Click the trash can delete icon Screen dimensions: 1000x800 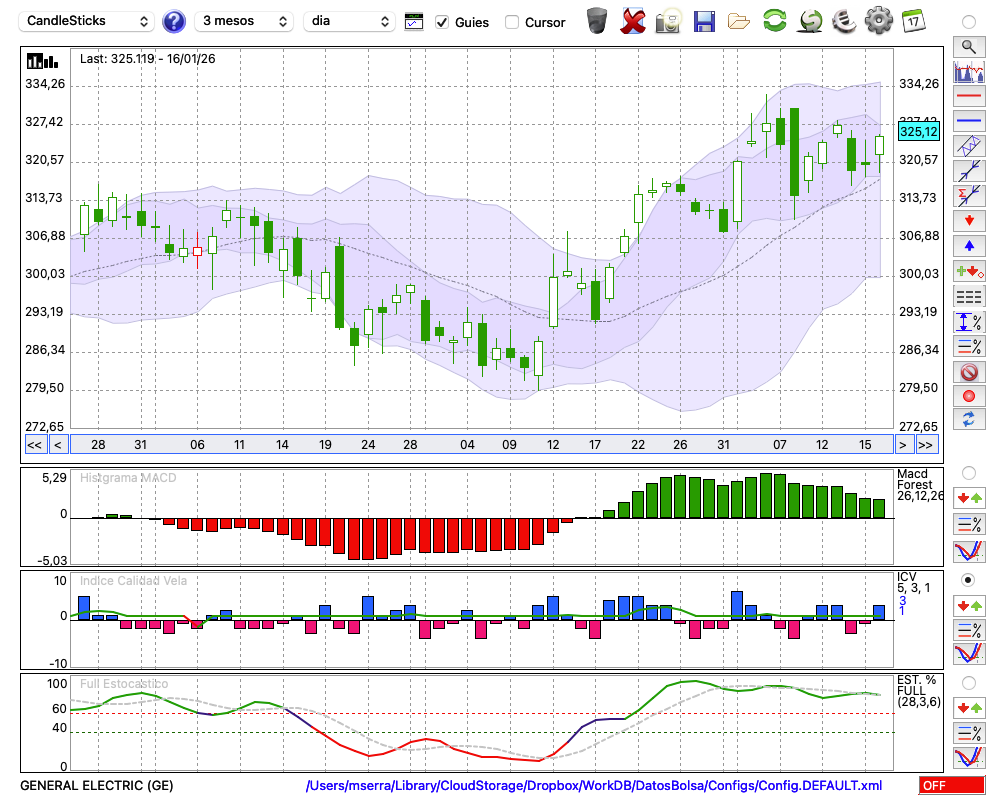(x=597, y=21)
